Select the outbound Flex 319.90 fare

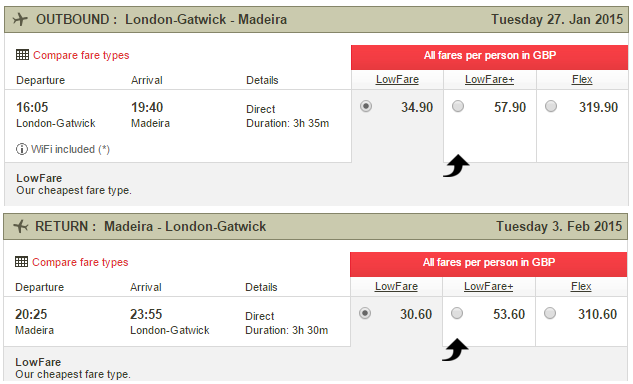pos(551,106)
